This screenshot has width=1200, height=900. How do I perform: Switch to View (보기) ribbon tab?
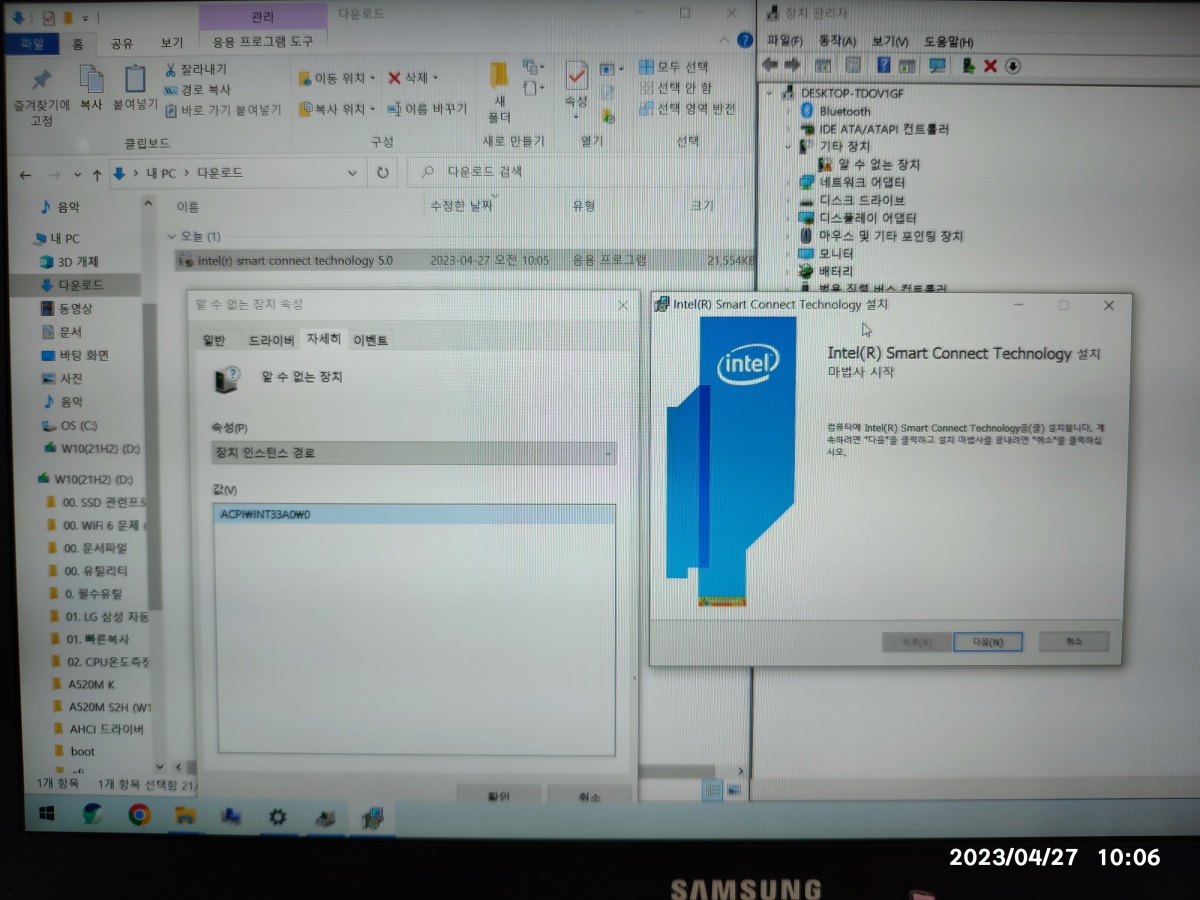172,43
